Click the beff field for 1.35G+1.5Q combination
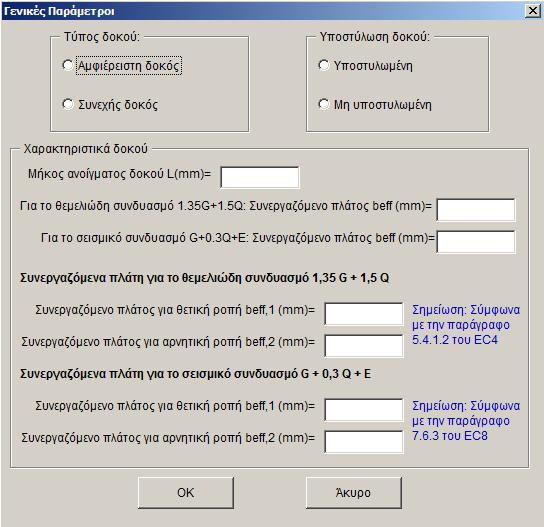Screen dimensions: 544x527 coord(476,210)
